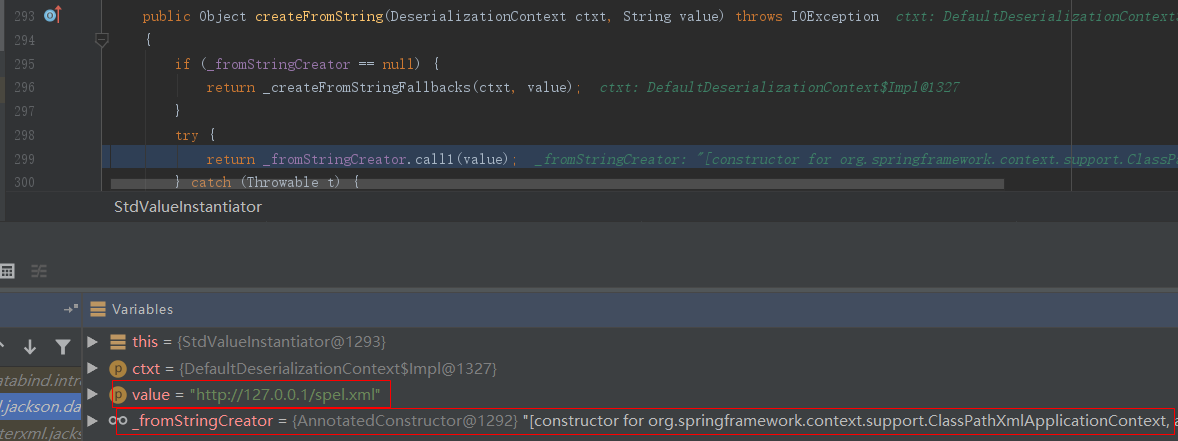Click the restore layout pin icon beside Variables
This screenshot has width=1178, height=441.
coord(70,309)
